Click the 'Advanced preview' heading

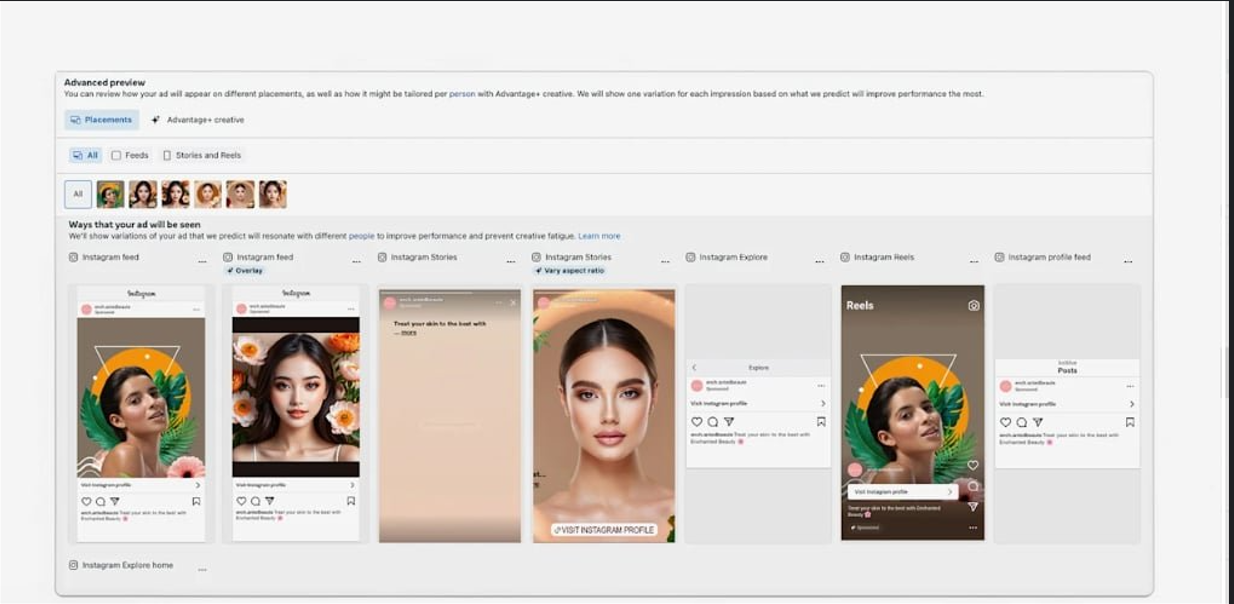tap(105, 82)
